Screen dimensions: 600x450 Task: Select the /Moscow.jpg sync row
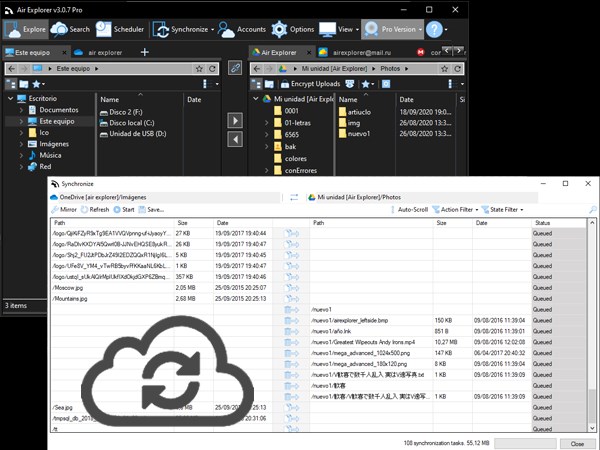coord(318,288)
